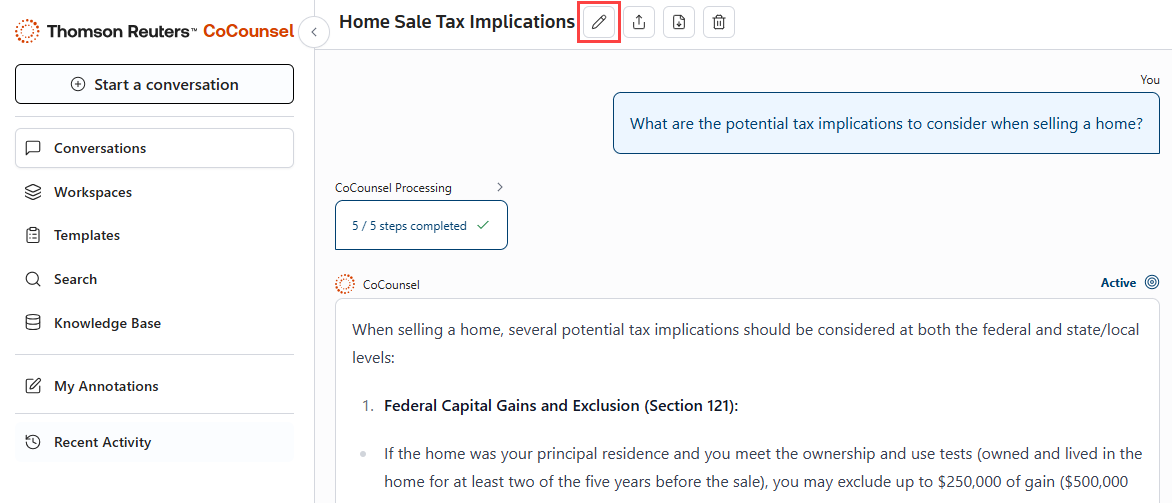The width and height of the screenshot is (1172, 503).
Task: Open the Conversations menu item
Action: click(154, 148)
